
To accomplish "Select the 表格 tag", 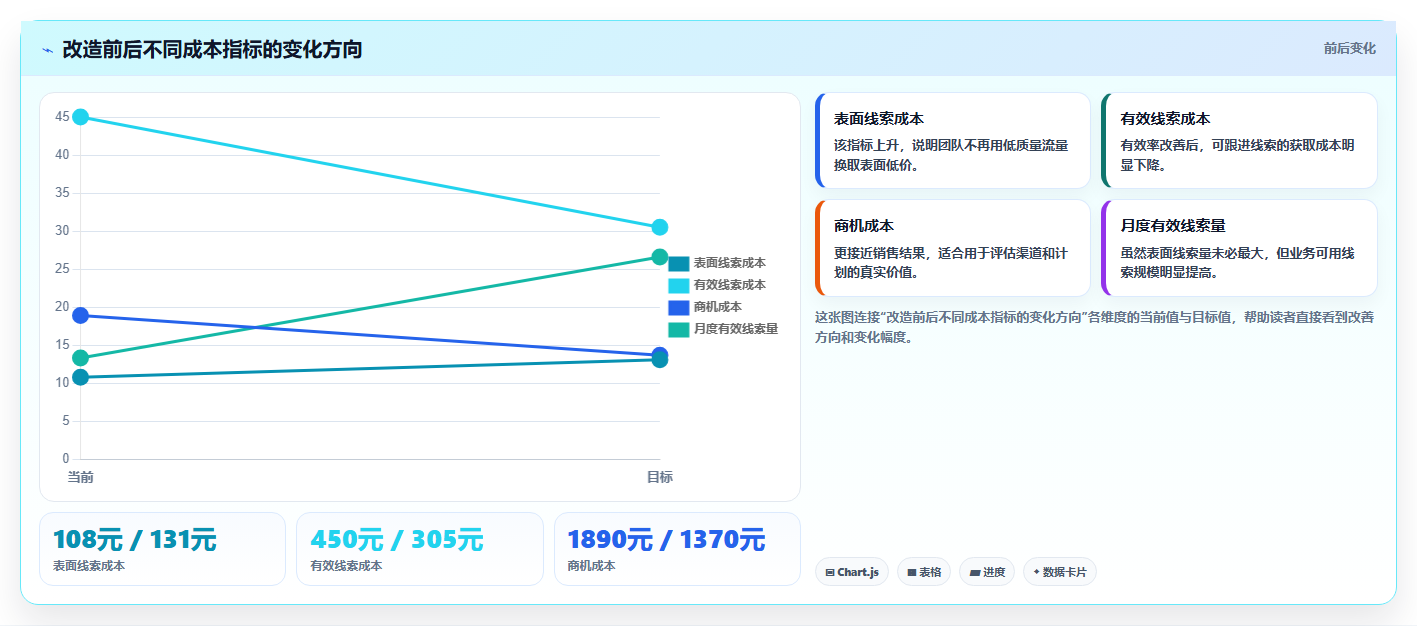I will pos(924,572).
